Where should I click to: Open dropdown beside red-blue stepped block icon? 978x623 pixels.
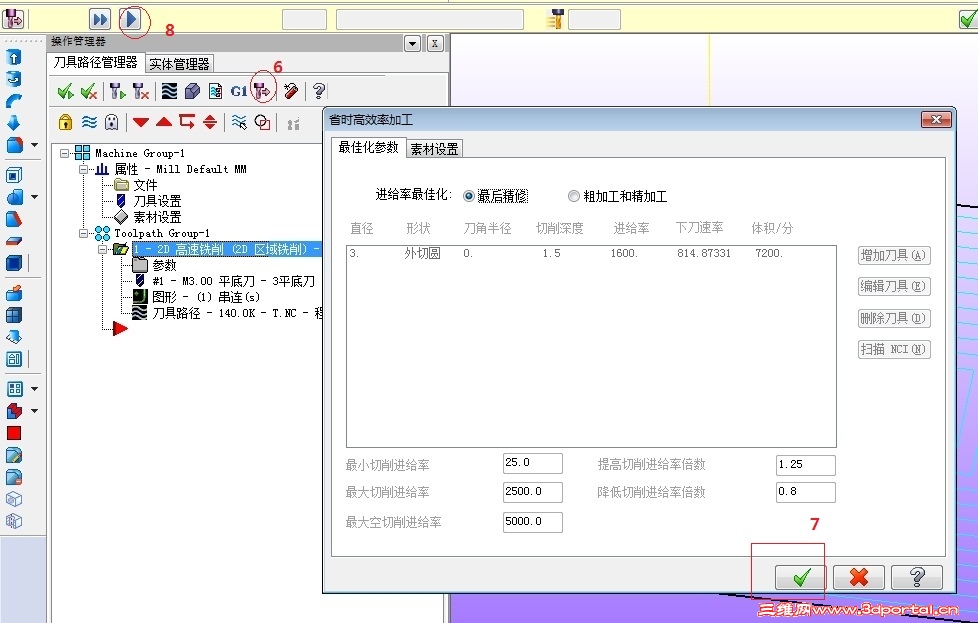[34, 411]
